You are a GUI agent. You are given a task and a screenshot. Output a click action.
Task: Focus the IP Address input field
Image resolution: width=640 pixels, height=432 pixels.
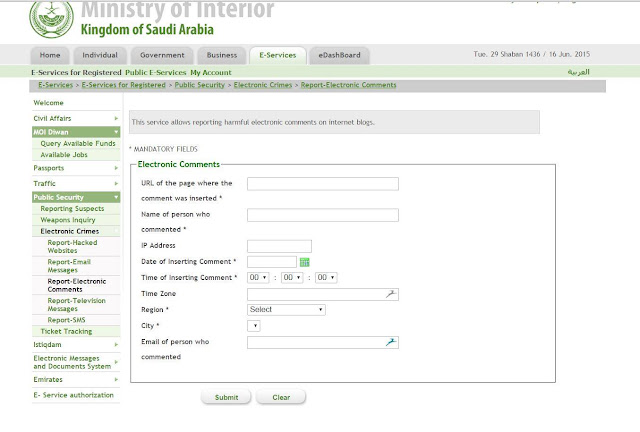point(279,246)
